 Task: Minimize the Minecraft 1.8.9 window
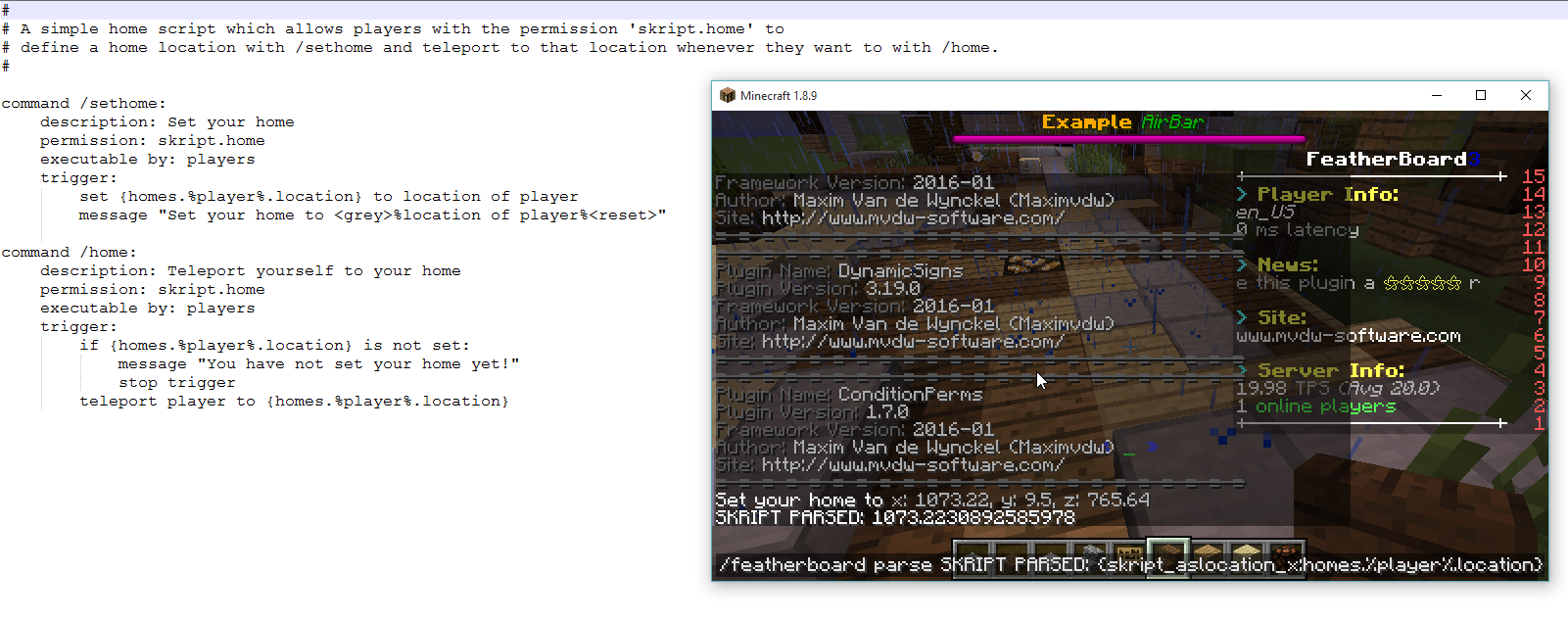[x=1437, y=95]
